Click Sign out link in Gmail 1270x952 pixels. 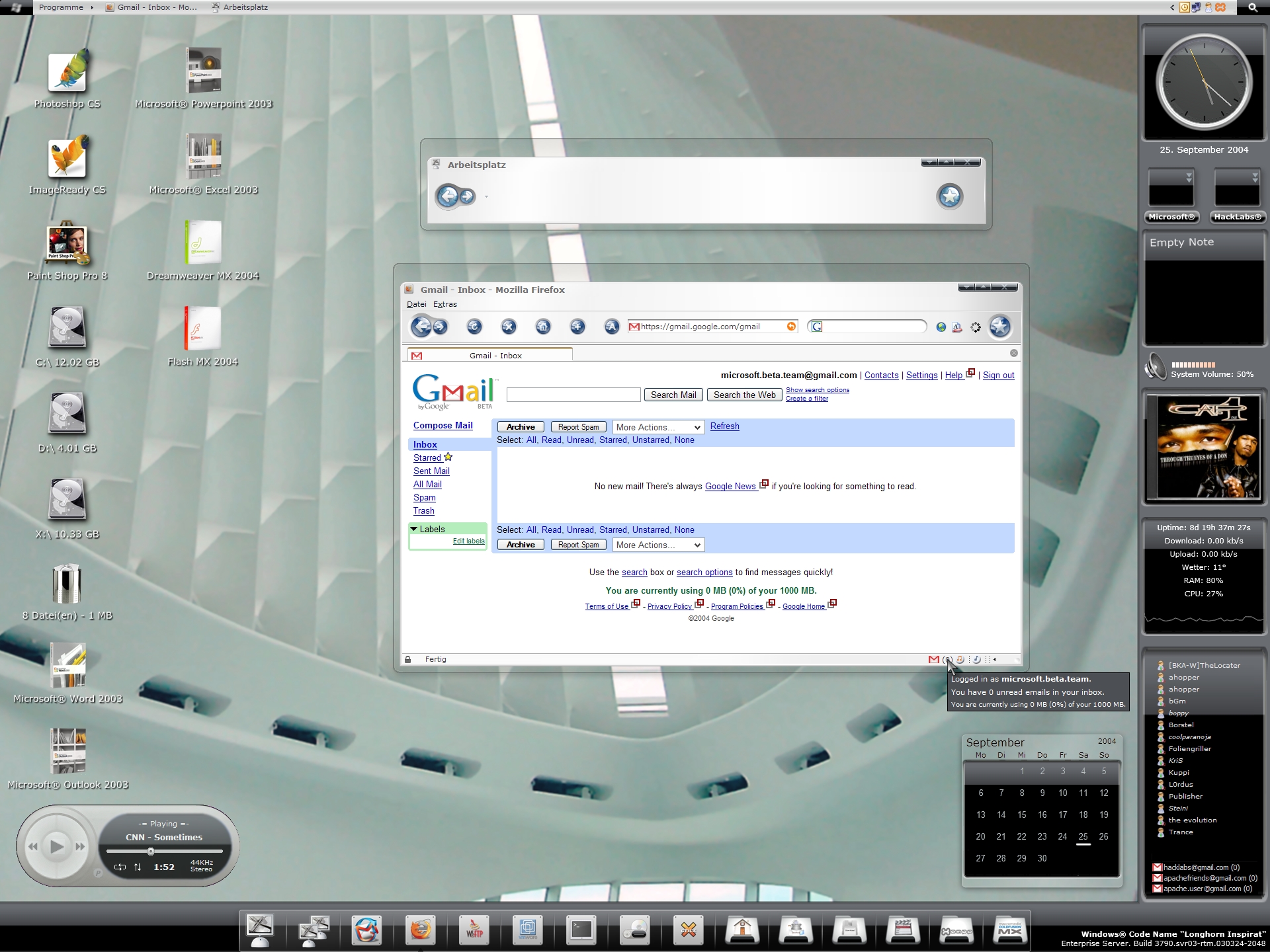pyautogui.click(x=998, y=375)
